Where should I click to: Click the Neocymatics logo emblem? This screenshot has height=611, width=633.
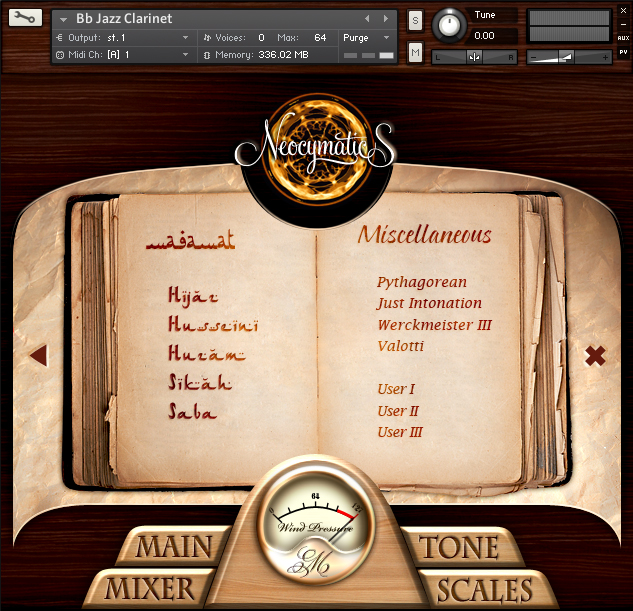[317, 149]
